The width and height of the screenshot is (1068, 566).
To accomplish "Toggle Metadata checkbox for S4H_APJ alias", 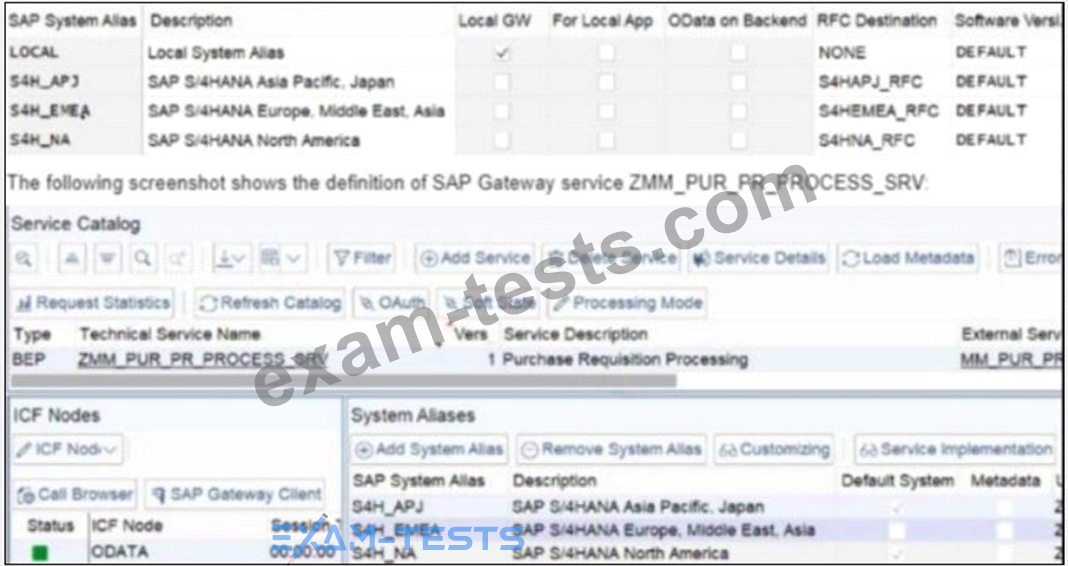I will [x=1004, y=507].
